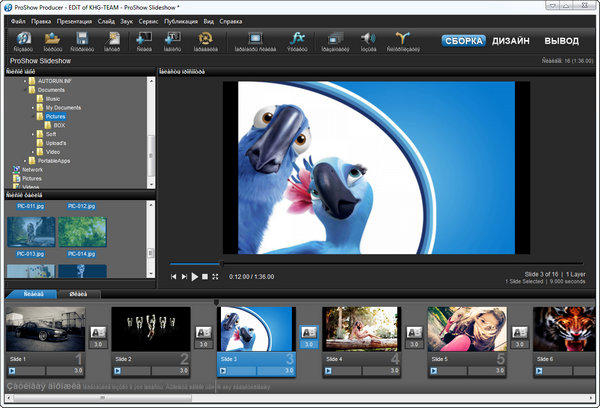600x408 pixels.
Task: Stop the preview playback
Action: (x=204, y=276)
